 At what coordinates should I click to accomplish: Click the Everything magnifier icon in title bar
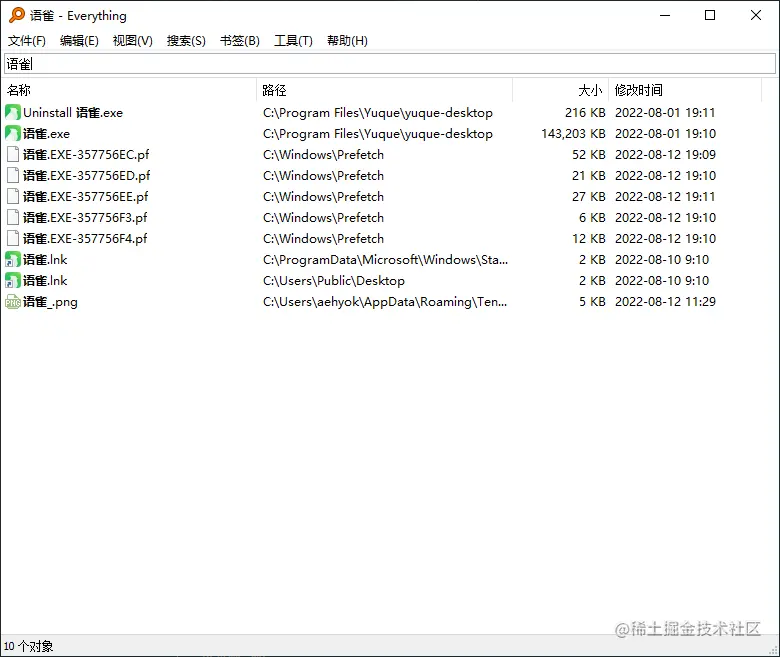(16, 15)
